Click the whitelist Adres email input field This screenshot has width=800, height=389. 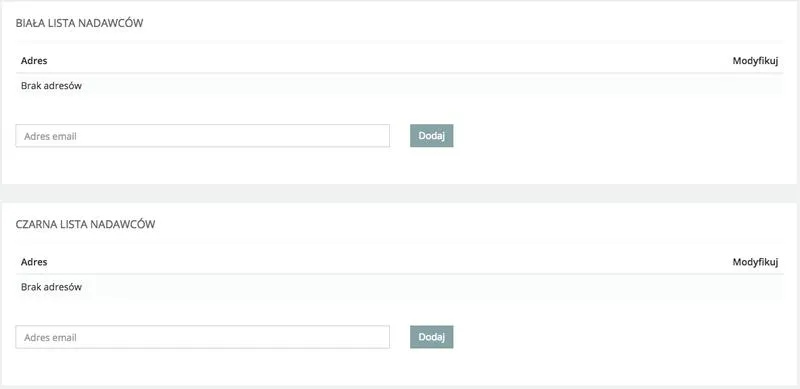tap(203, 136)
